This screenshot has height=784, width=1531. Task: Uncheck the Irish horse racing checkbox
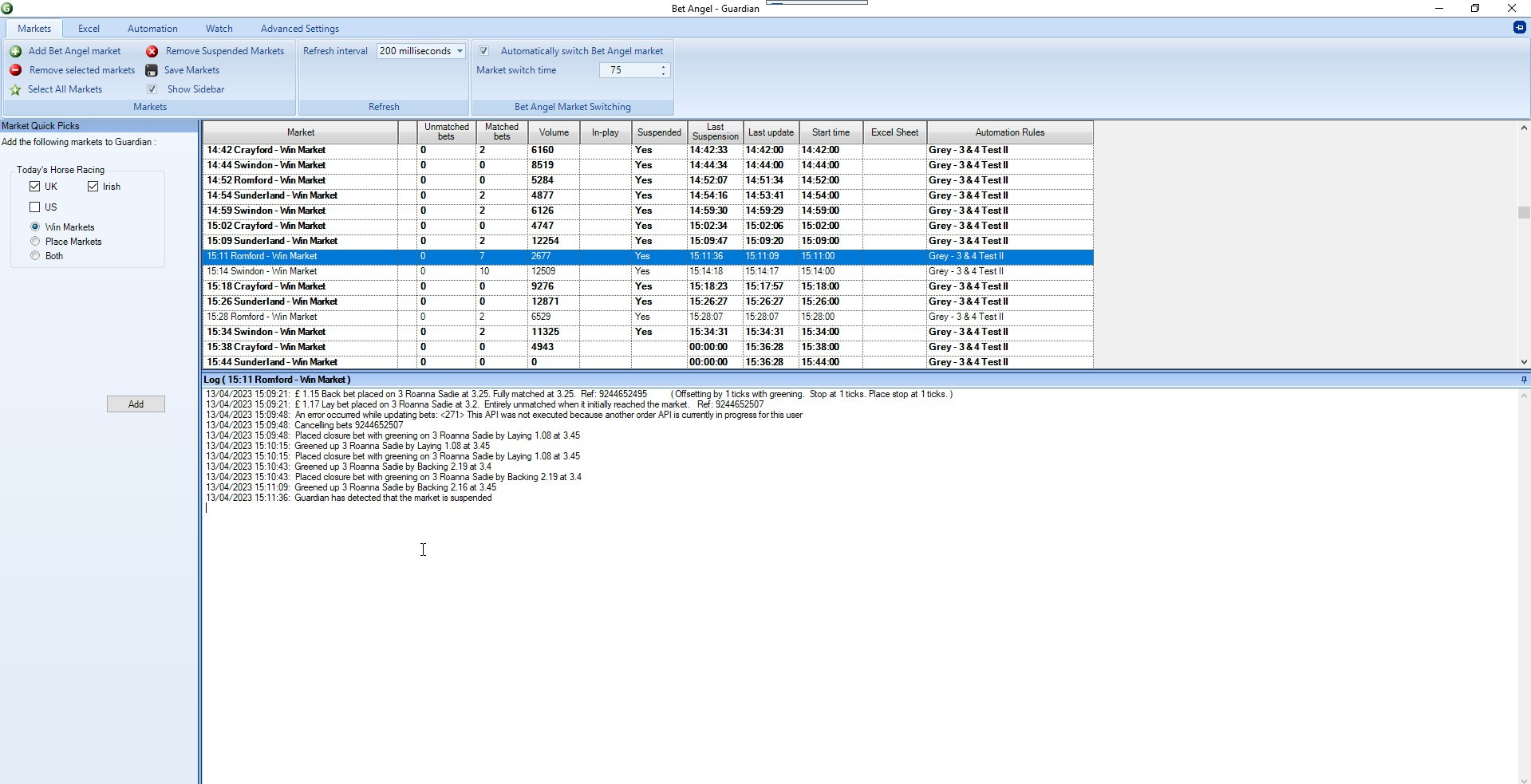[93, 187]
